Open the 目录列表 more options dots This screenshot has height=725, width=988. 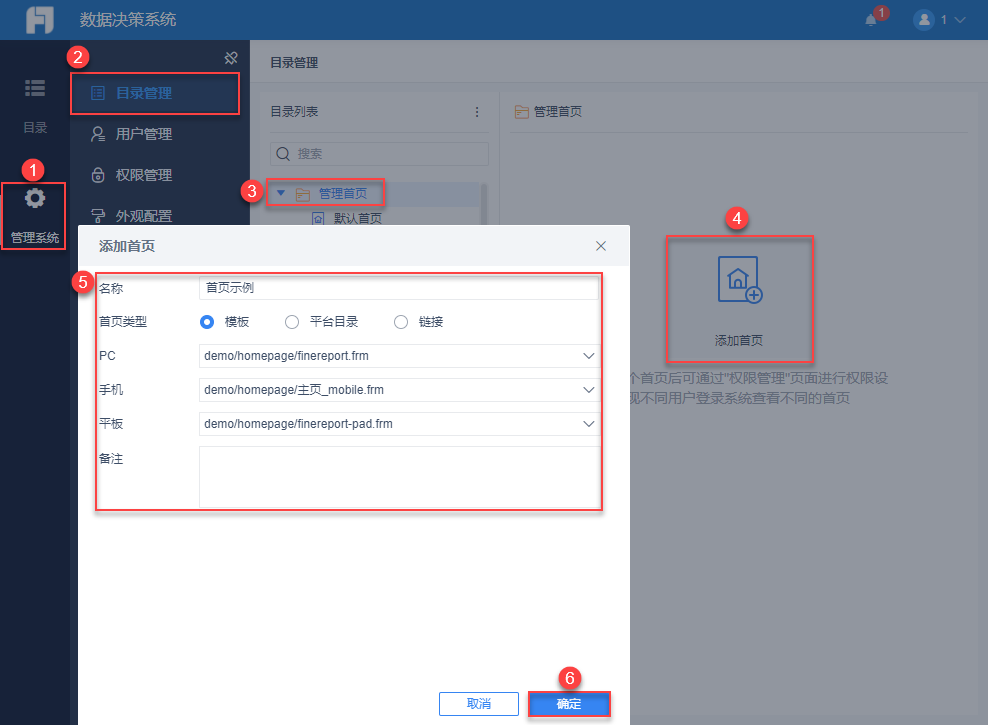pos(477,112)
